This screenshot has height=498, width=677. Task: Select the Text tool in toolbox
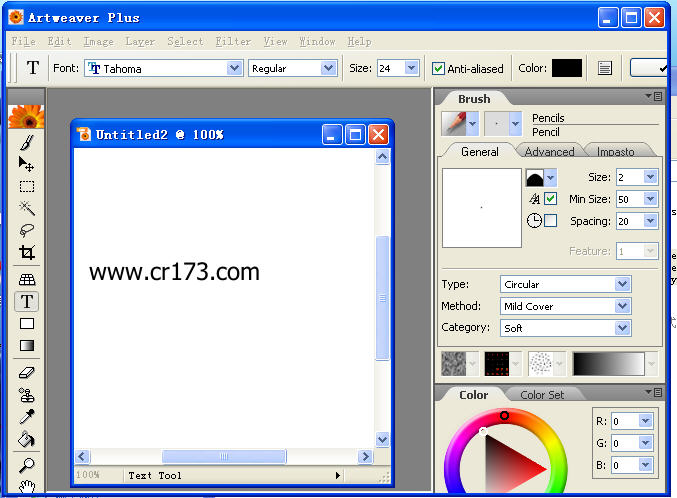26,301
